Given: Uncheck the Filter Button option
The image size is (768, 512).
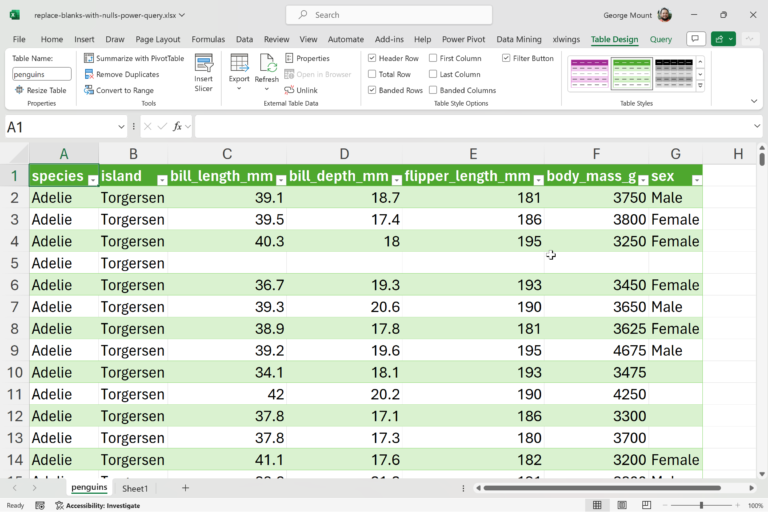Looking at the screenshot, I should 506,58.
